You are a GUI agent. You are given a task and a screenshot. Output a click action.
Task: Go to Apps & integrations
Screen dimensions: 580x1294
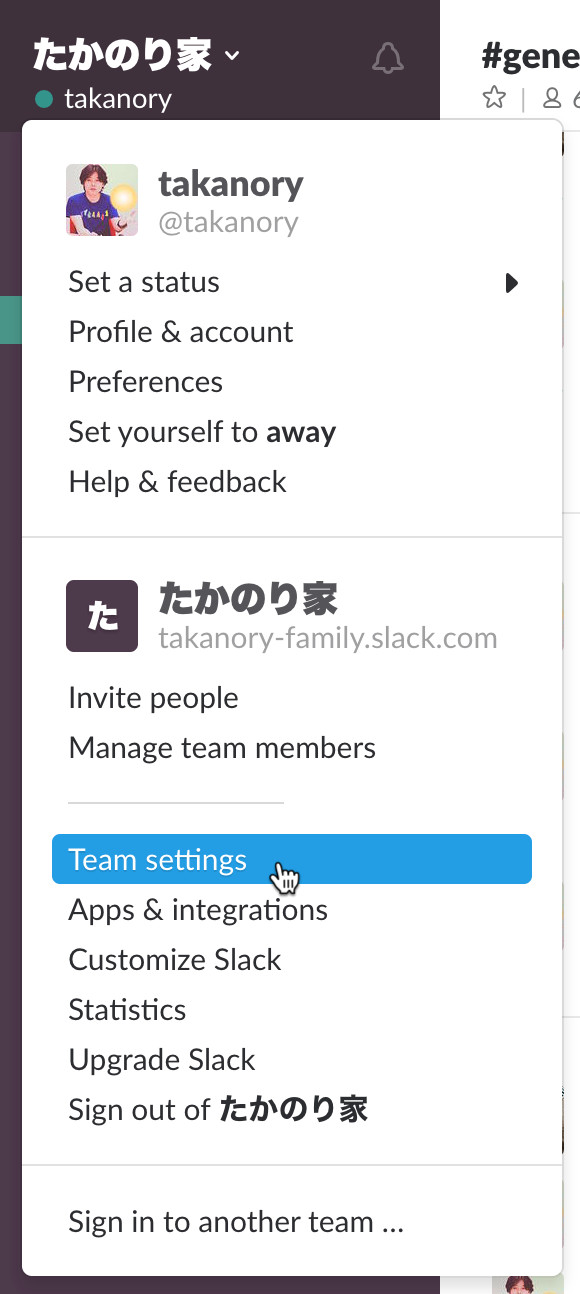click(198, 910)
